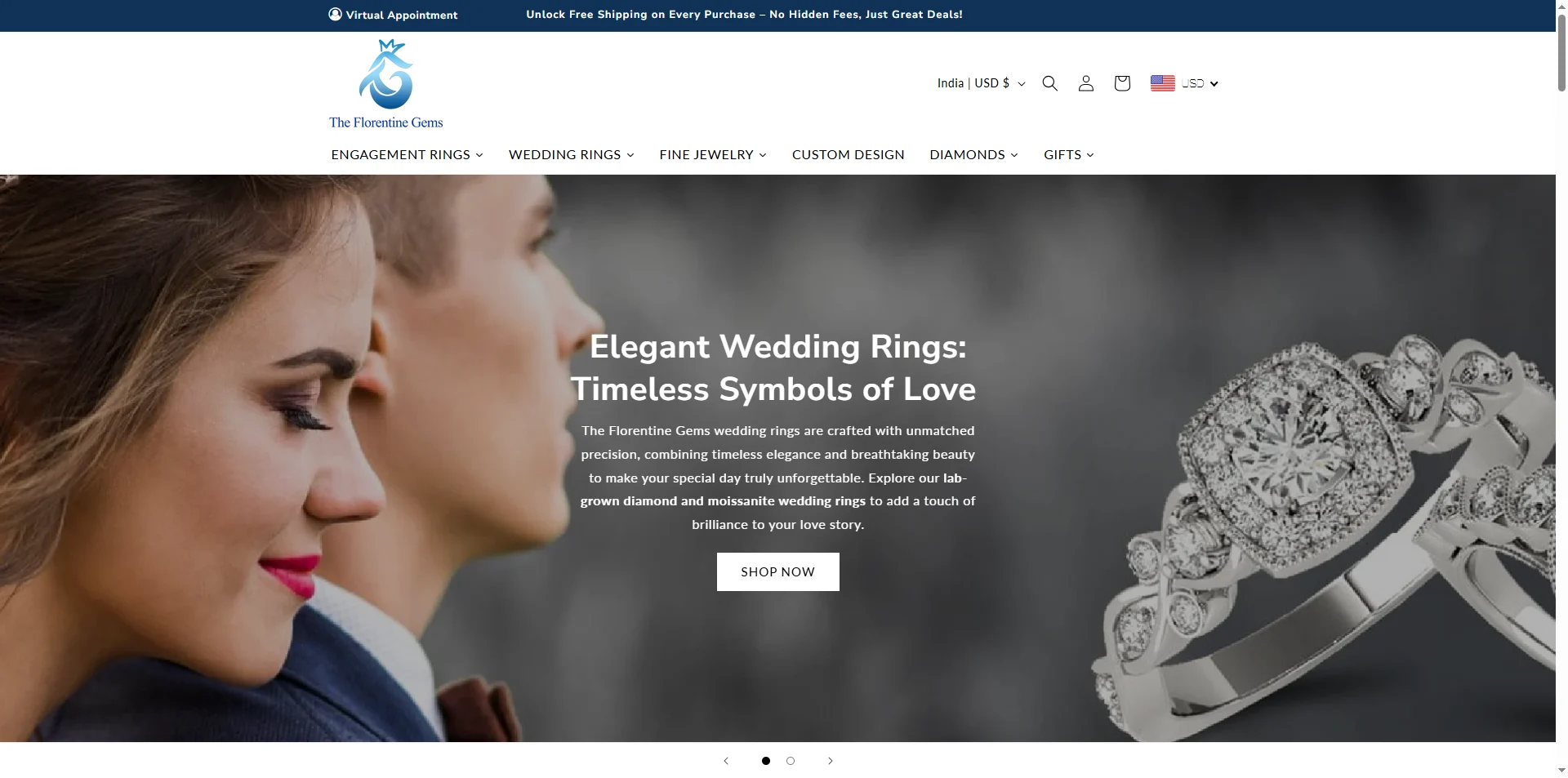This screenshot has width=1568, height=778.
Task: Open the Gifts menu
Action: tap(1069, 154)
